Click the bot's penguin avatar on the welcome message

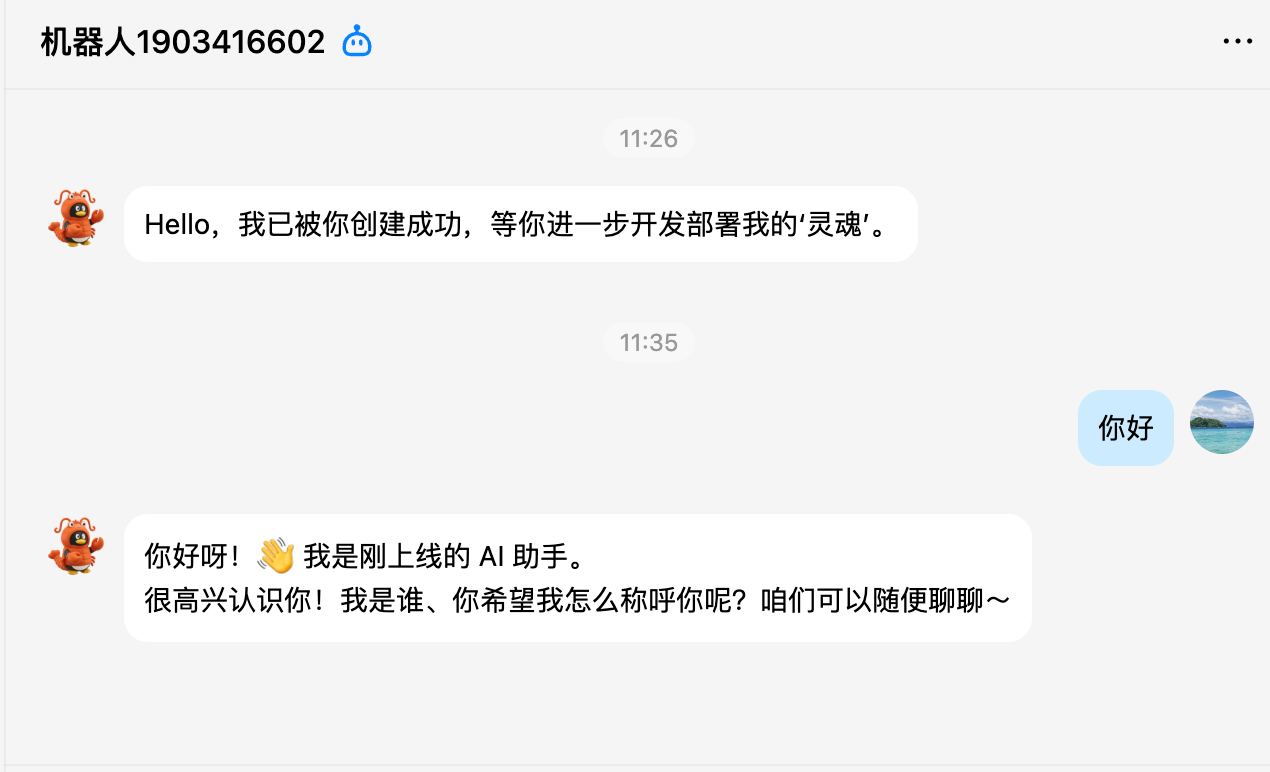click(x=75, y=220)
